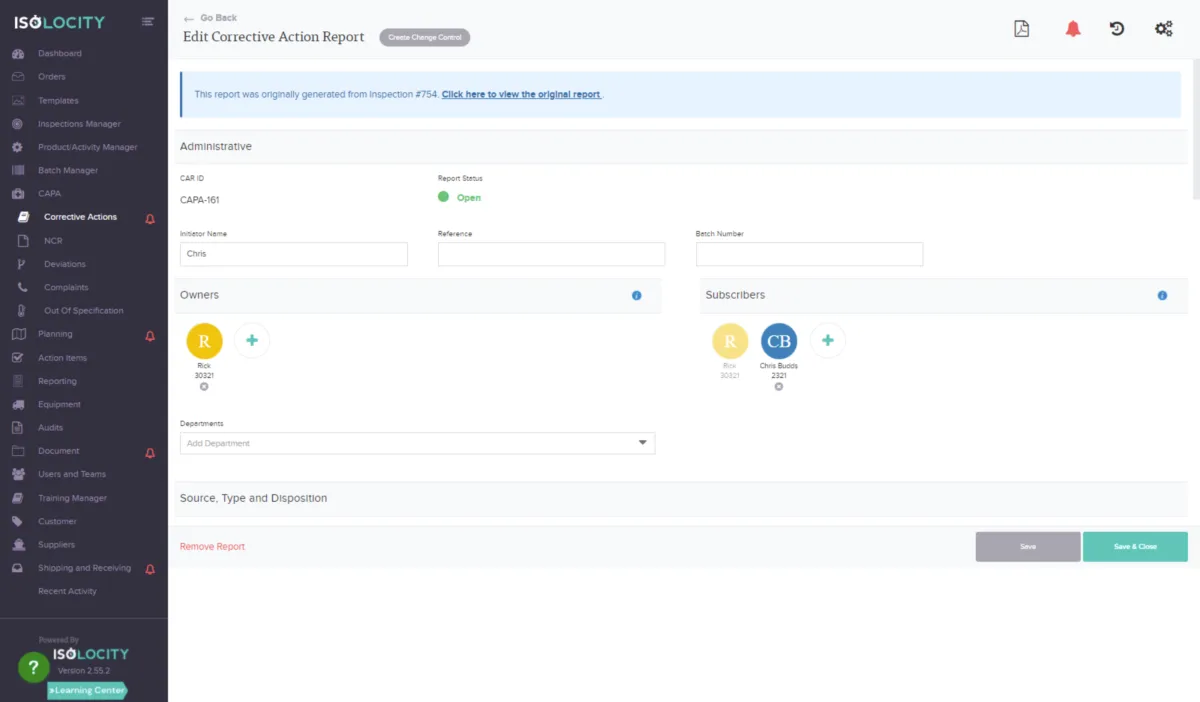Image resolution: width=1200 pixels, height=702 pixels.
Task: Click Create Change Control button
Action: click(x=425, y=37)
